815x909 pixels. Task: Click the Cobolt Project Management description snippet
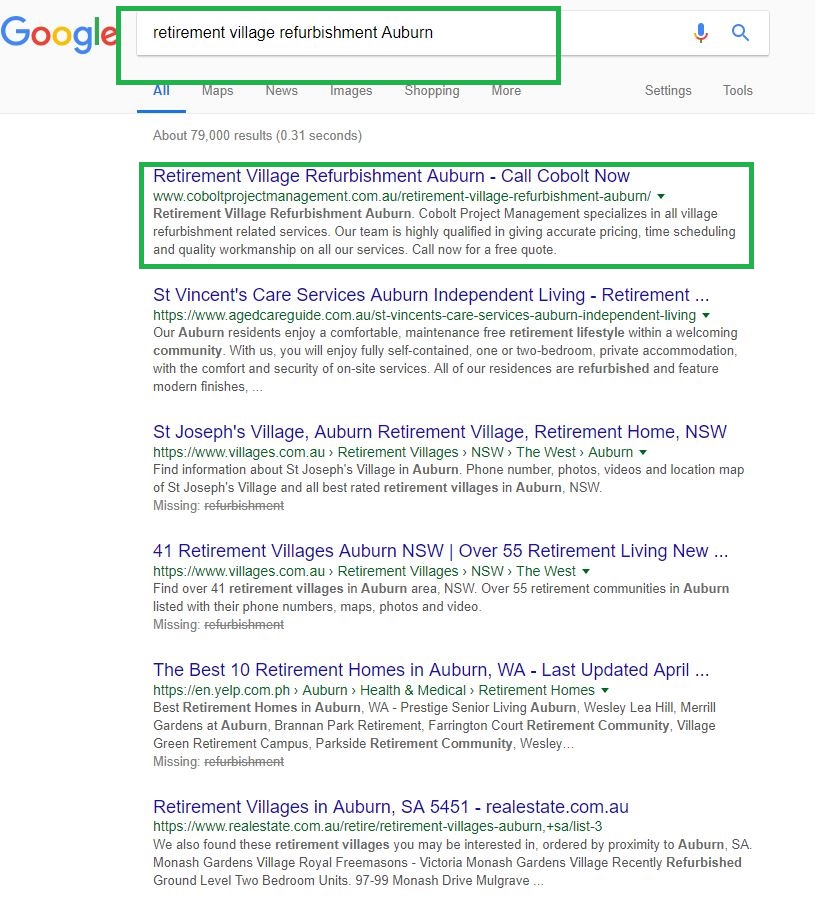coord(444,231)
